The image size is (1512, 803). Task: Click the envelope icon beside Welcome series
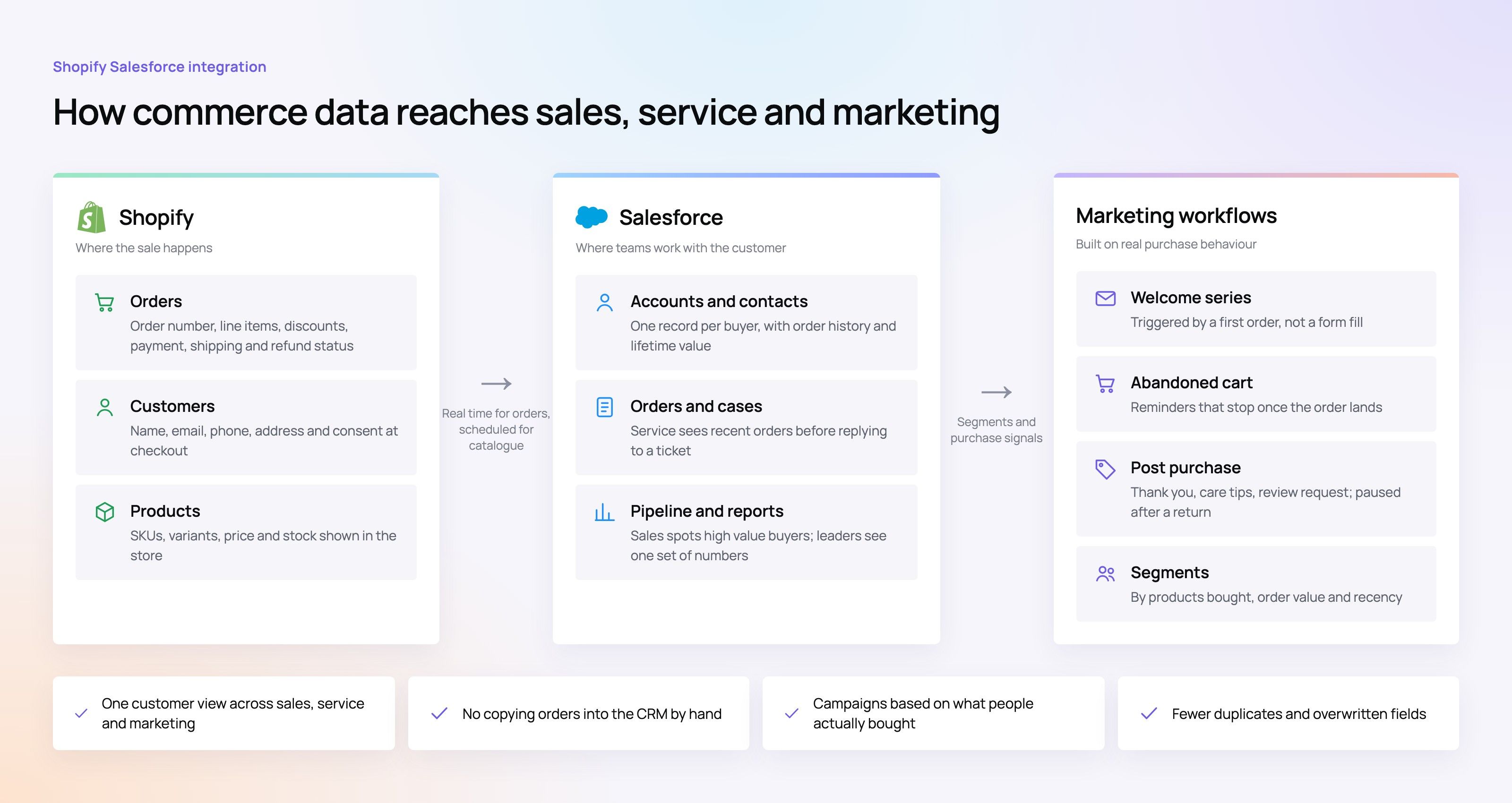point(1105,298)
